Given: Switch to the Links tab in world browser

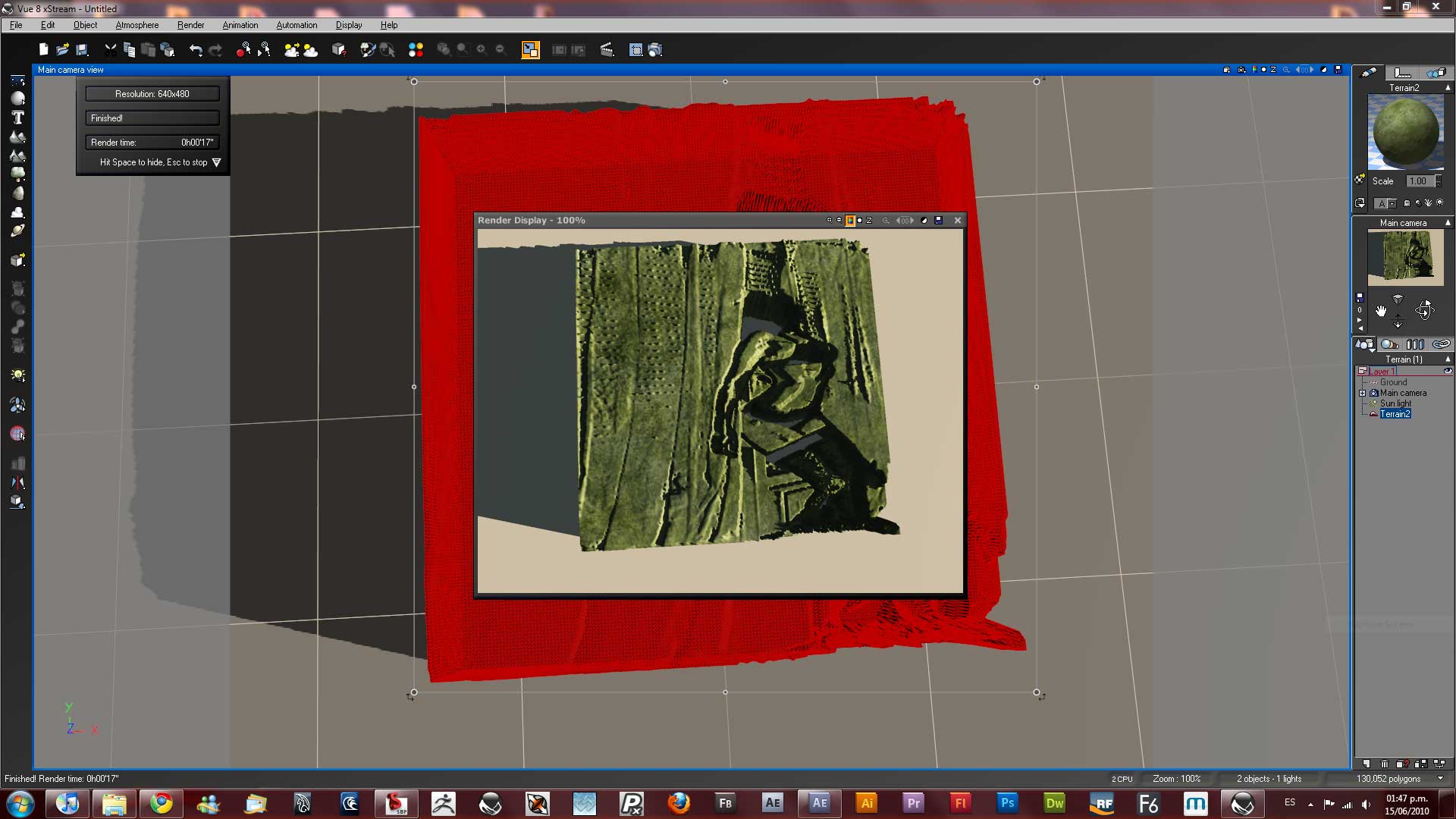Looking at the screenshot, I should (x=1441, y=344).
